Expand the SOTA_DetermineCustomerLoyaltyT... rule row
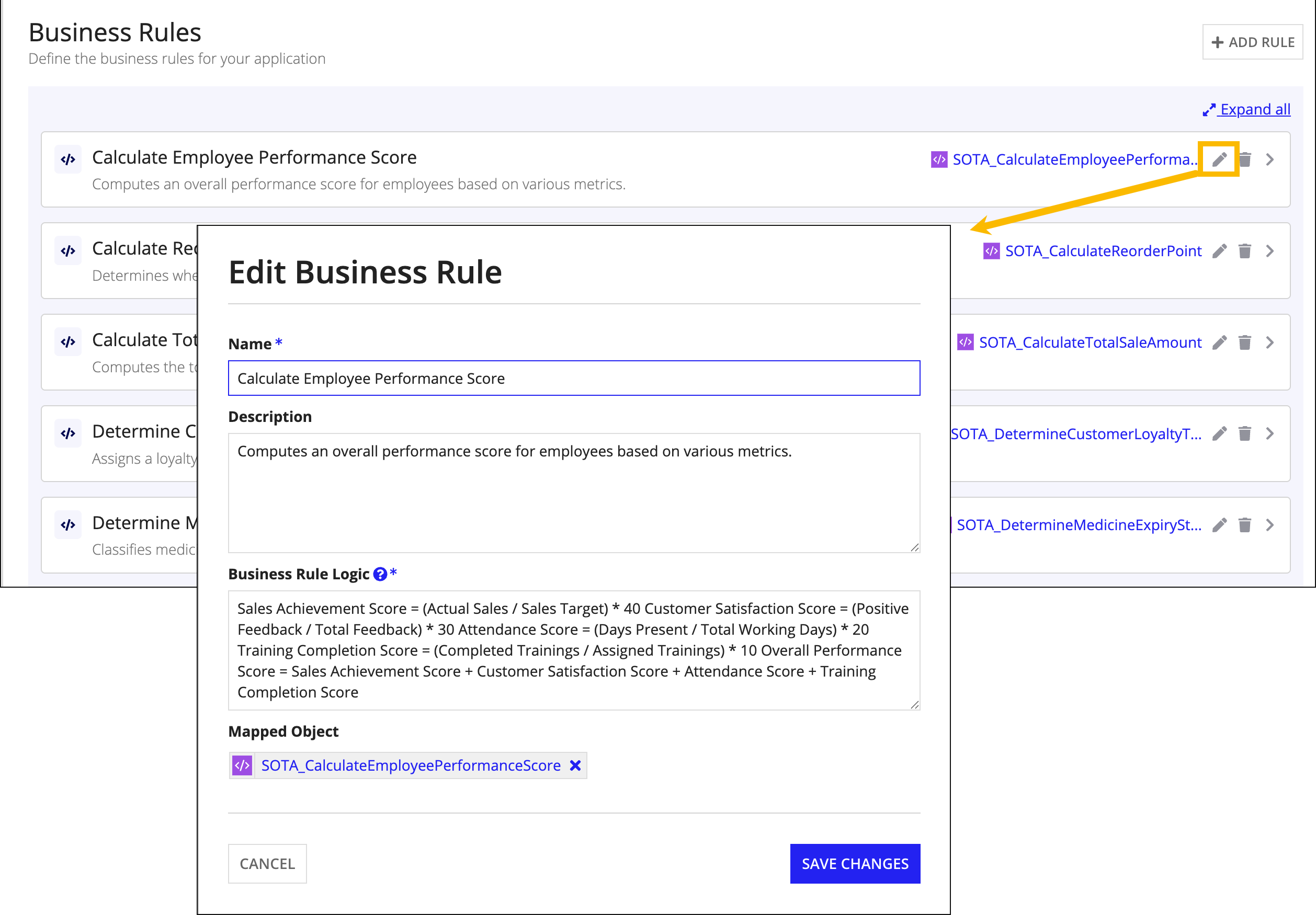1316x915 pixels. (1270, 434)
